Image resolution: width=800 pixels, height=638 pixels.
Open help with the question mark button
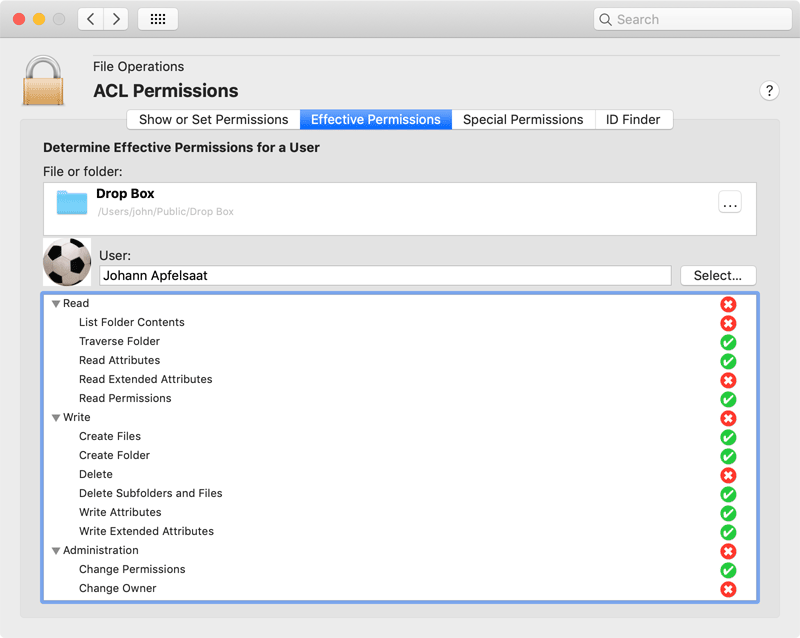coord(769,91)
